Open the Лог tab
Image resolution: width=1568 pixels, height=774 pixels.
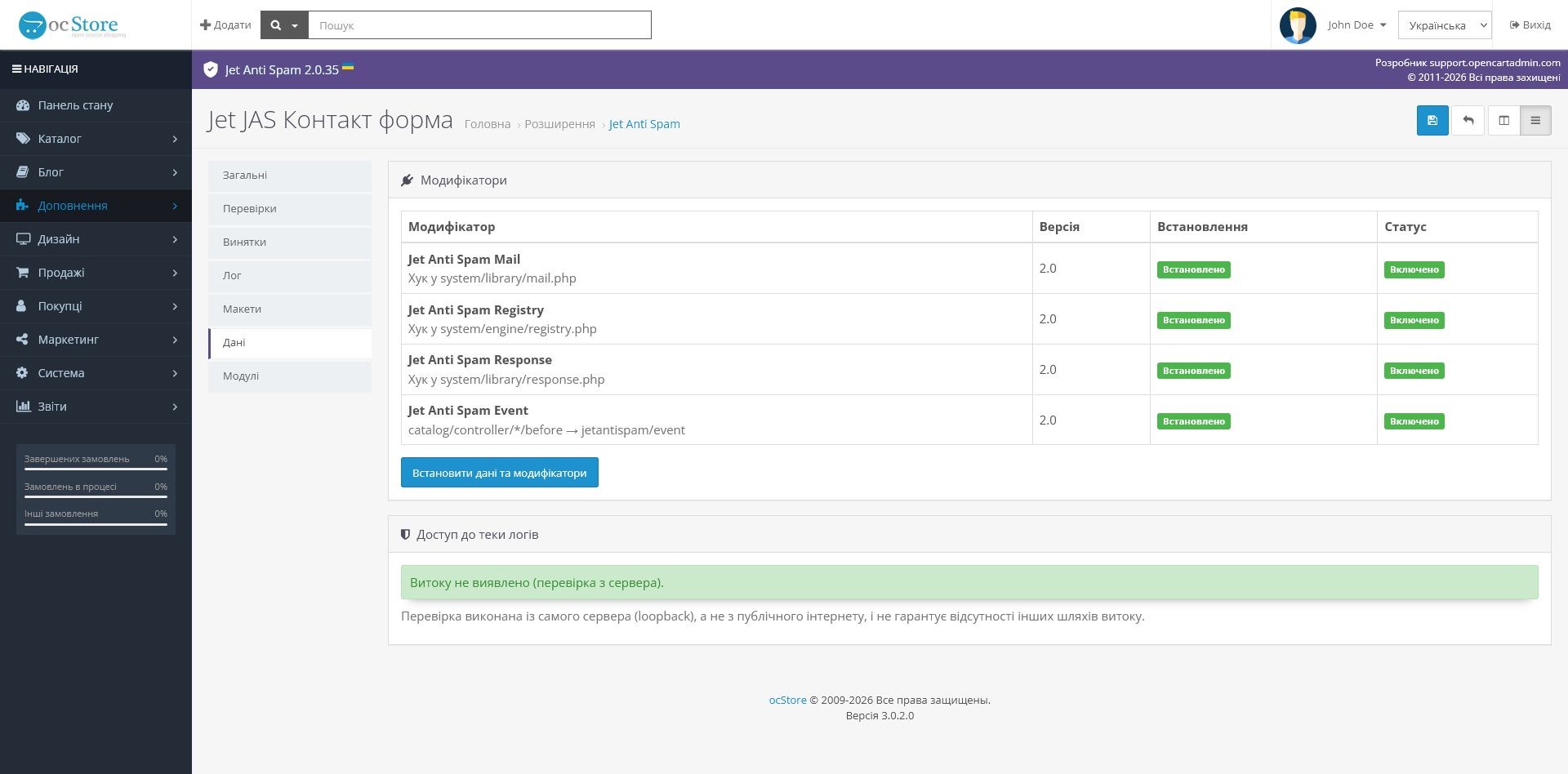290,276
